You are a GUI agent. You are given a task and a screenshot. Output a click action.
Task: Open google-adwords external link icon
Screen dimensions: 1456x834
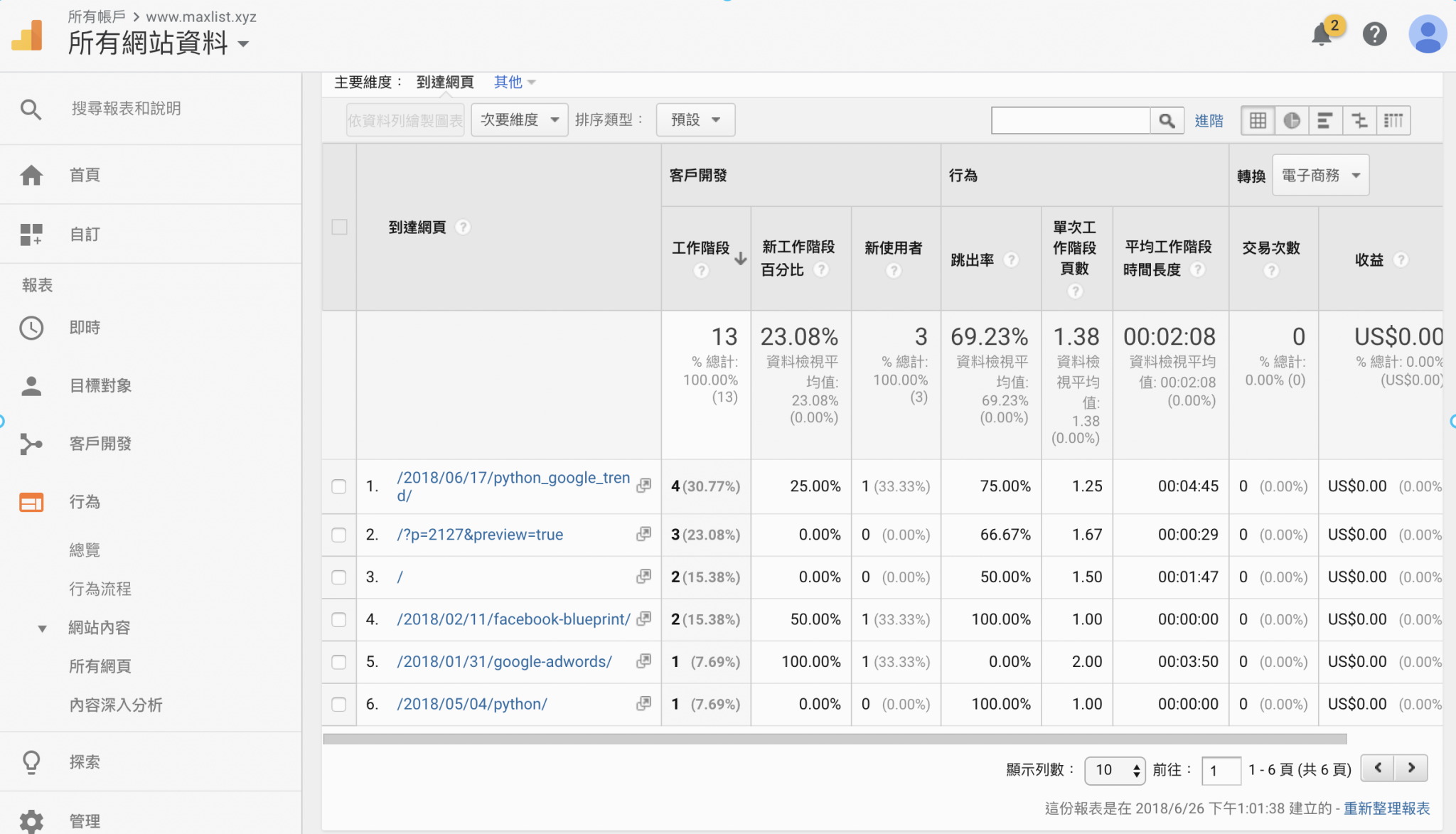tap(644, 661)
